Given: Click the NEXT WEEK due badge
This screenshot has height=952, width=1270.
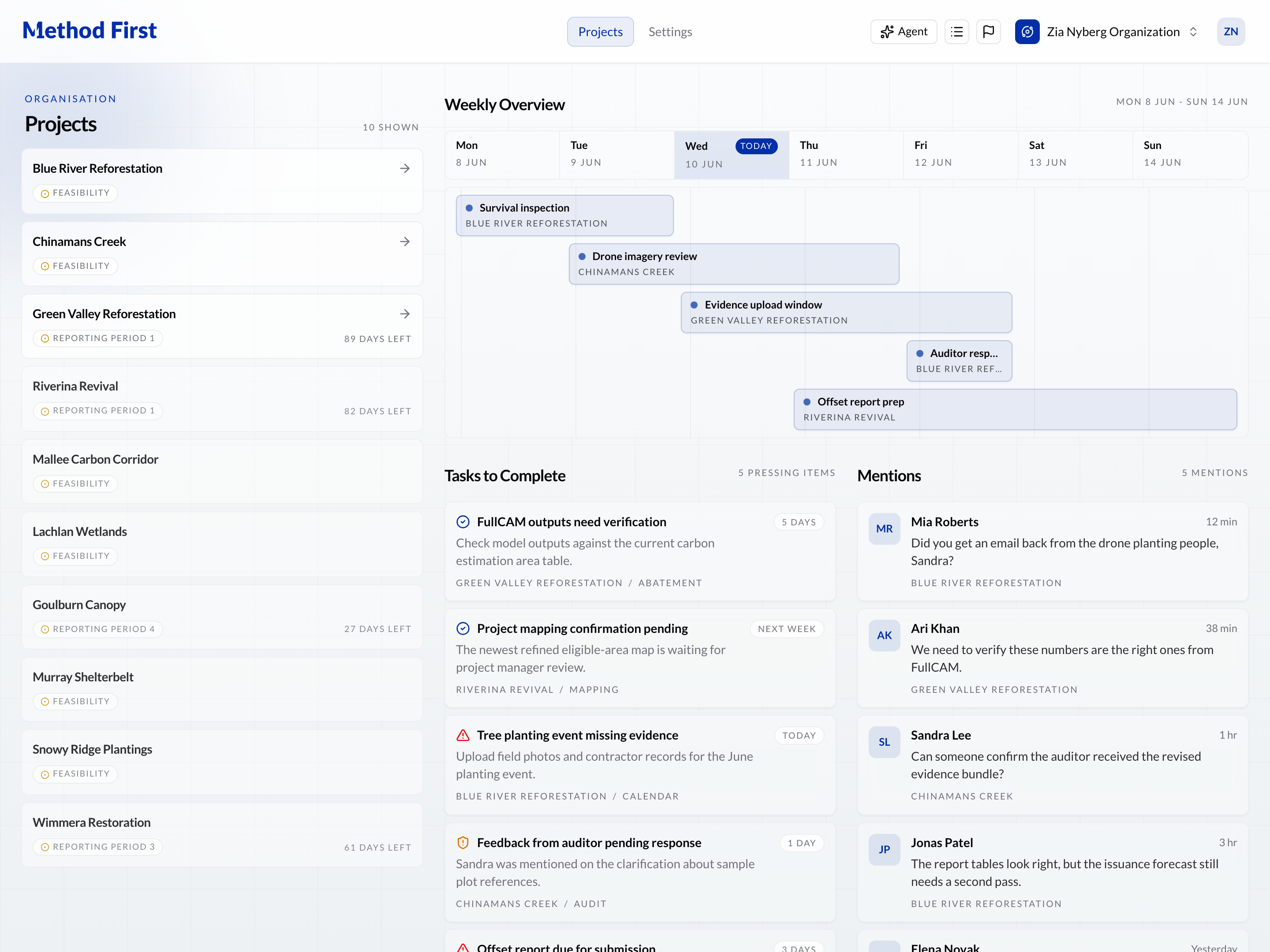Looking at the screenshot, I should coord(787,629).
